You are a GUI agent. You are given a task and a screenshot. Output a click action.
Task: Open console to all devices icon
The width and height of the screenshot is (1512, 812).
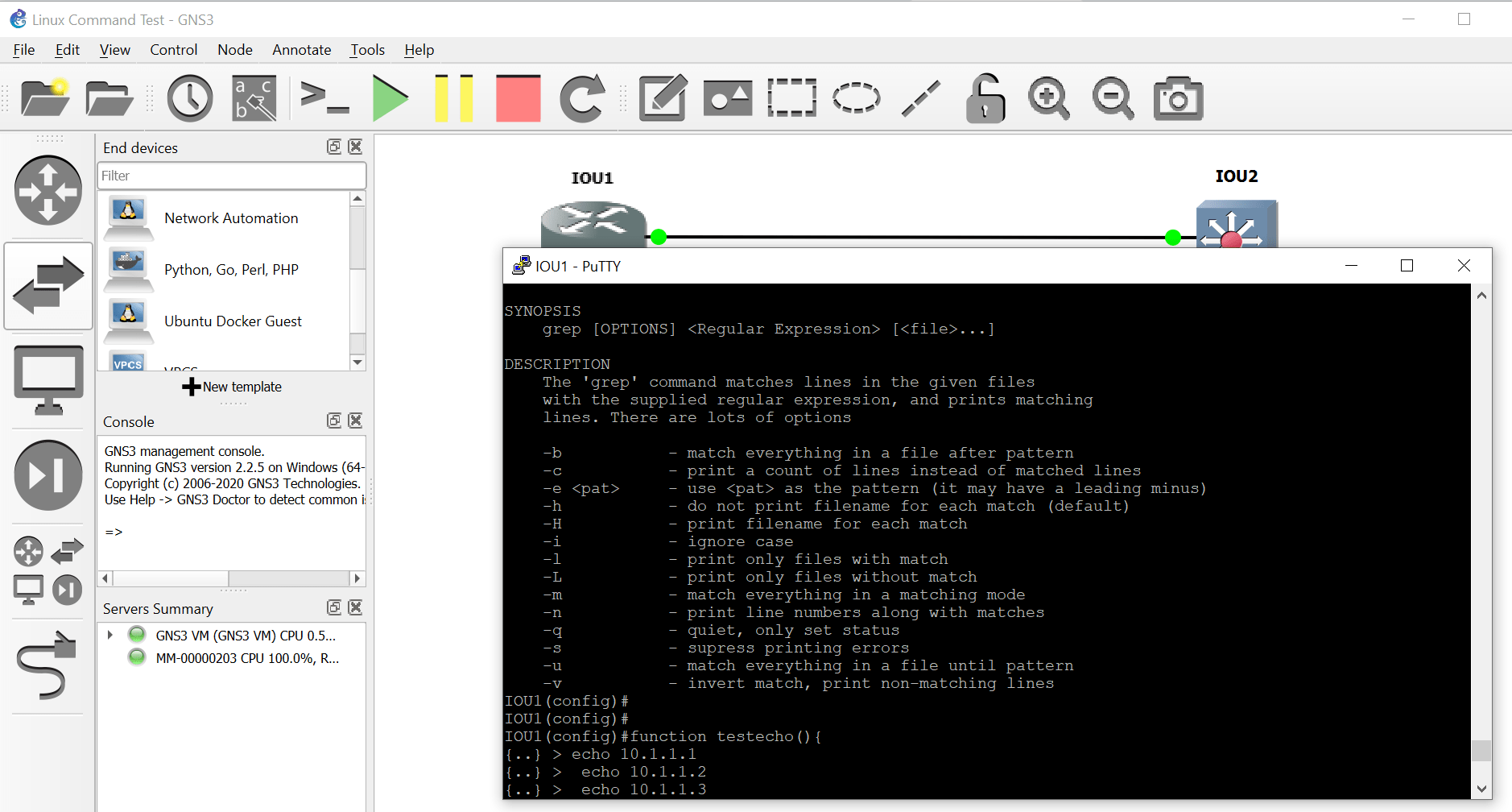(324, 98)
